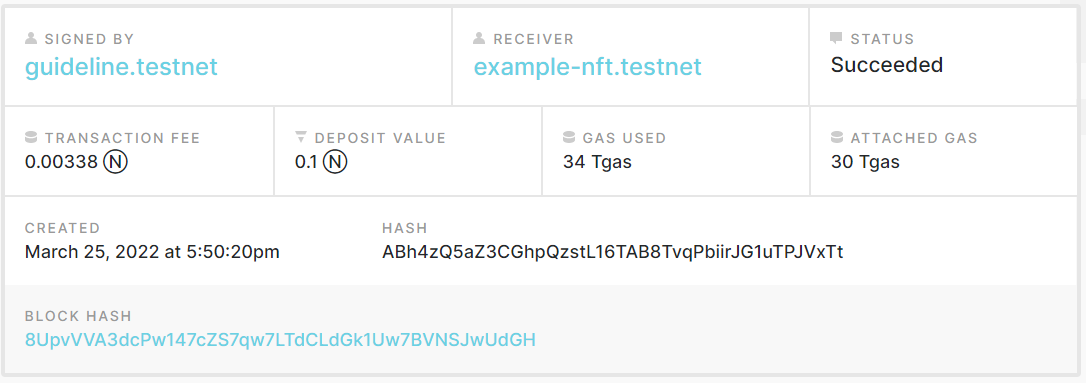
Task: Click the Succeeded status value
Action: click(887, 65)
